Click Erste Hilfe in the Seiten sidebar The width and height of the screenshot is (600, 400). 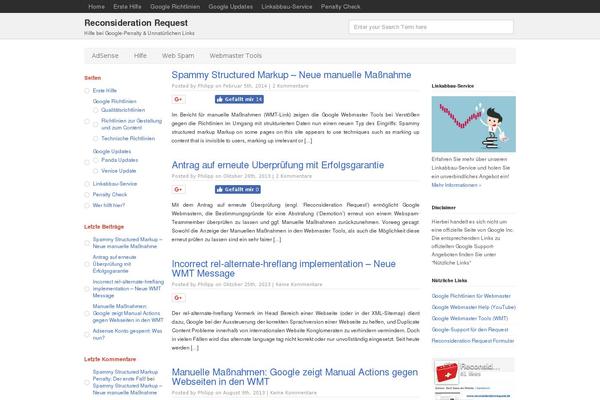click(104, 91)
